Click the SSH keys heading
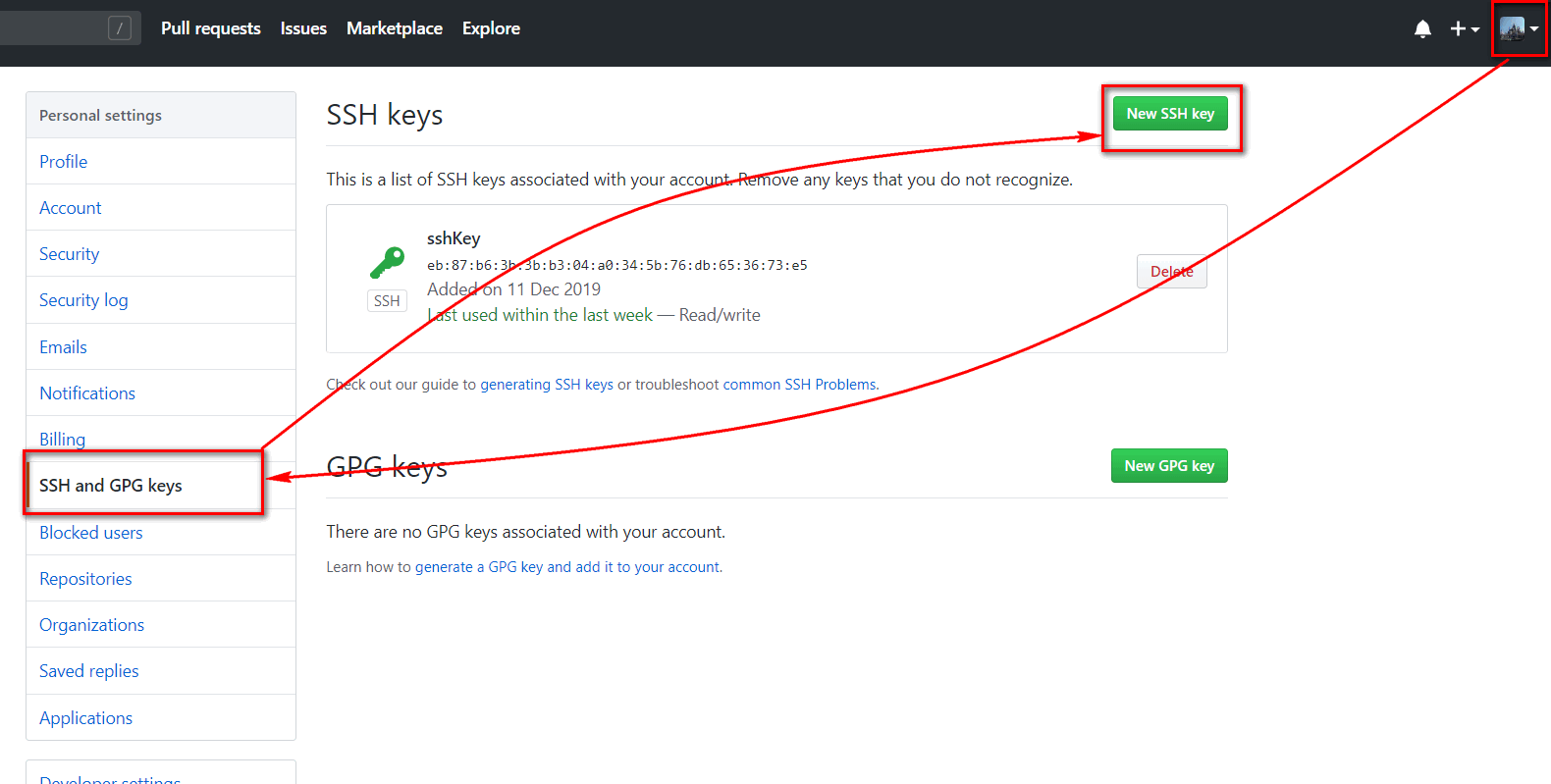 pos(385,115)
